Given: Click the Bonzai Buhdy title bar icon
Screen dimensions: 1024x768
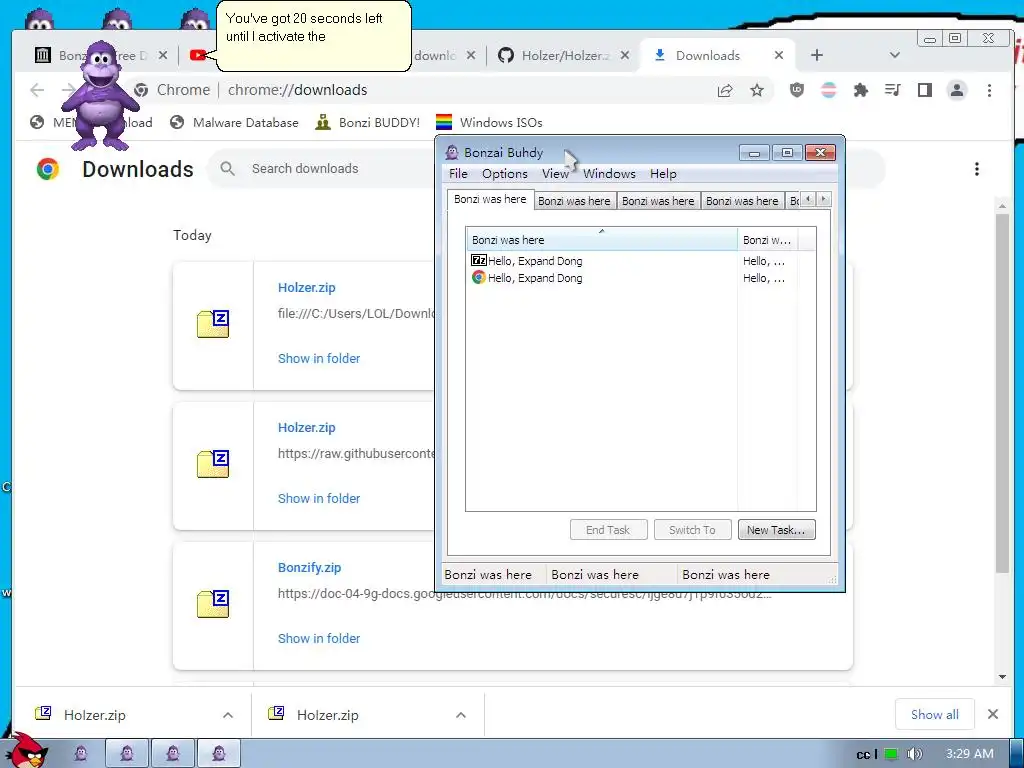Looking at the screenshot, I should [x=452, y=153].
